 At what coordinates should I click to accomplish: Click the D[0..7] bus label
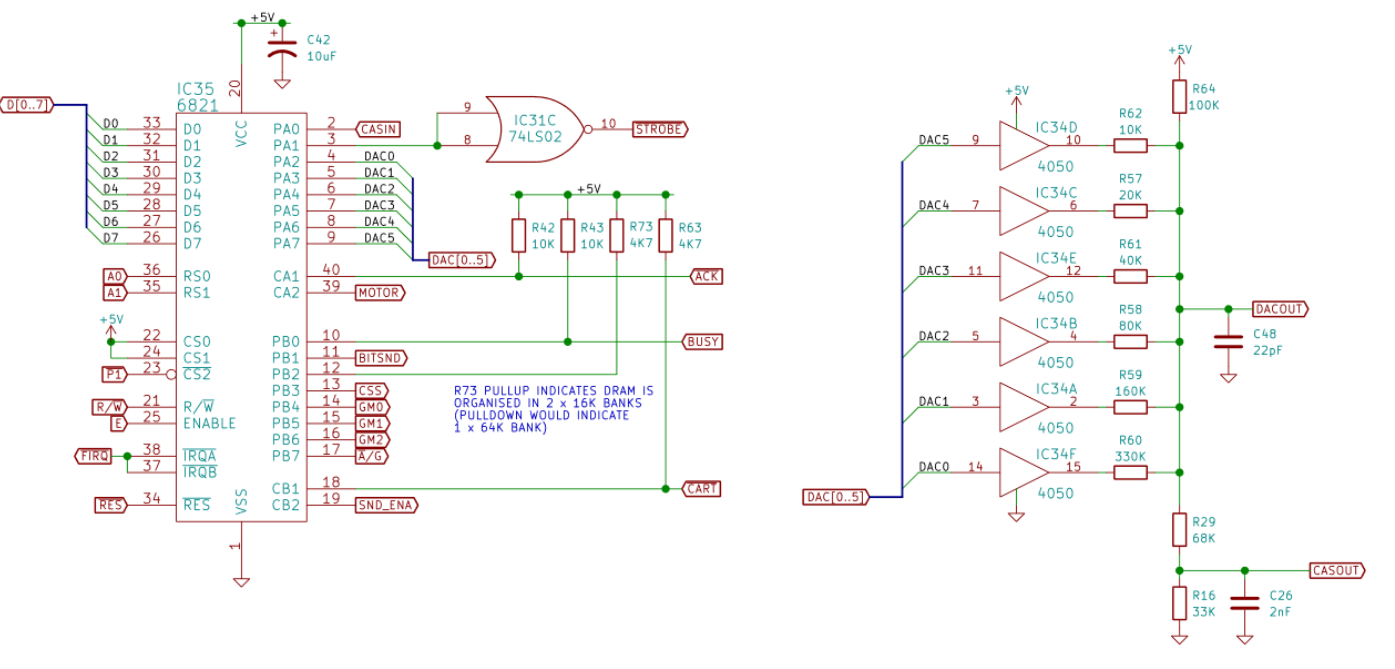tap(27, 104)
